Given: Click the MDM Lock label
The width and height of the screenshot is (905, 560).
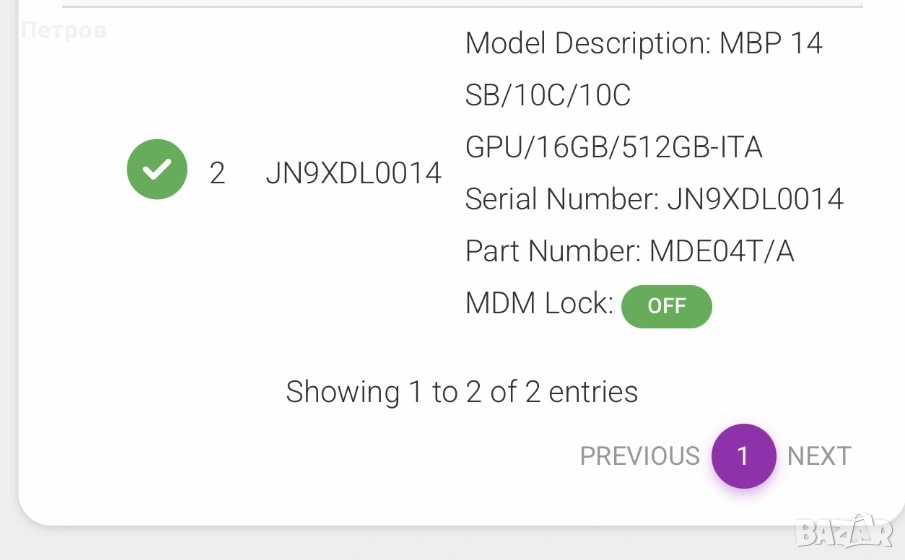Looking at the screenshot, I should (x=539, y=303).
